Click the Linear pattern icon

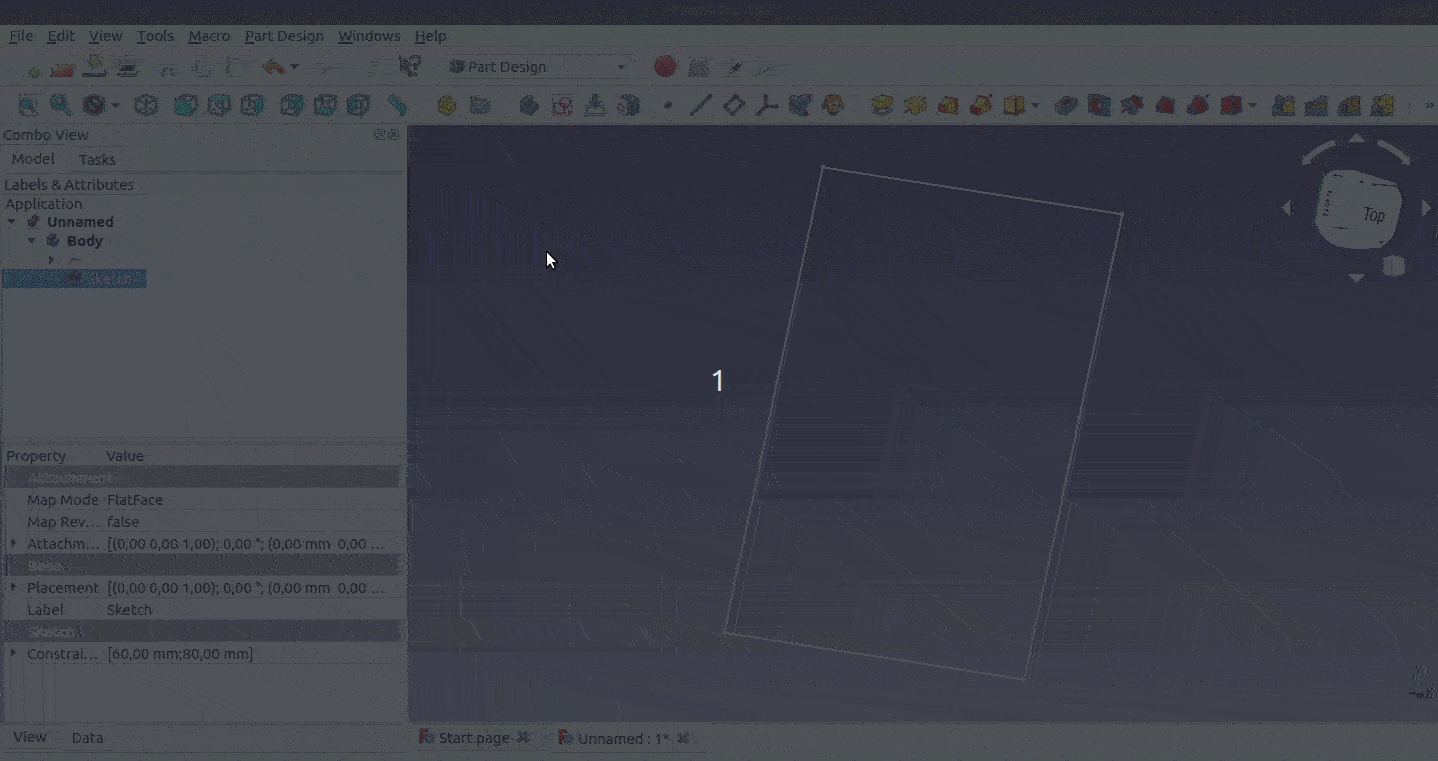click(1317, 105)
